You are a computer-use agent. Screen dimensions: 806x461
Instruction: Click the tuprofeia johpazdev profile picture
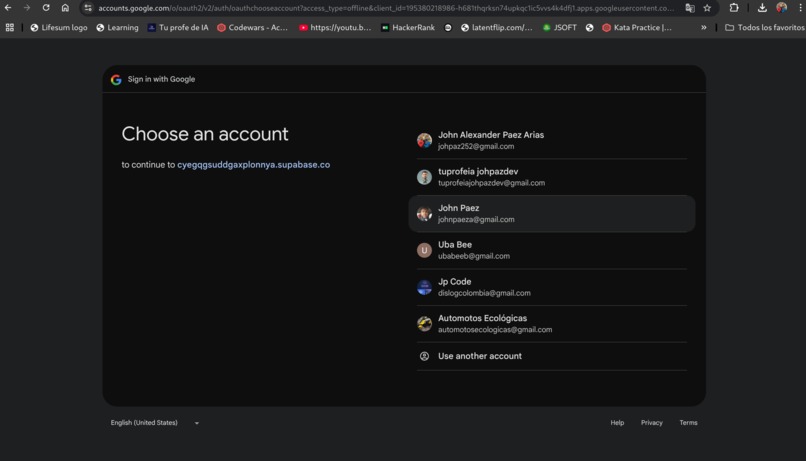[424, 177]
